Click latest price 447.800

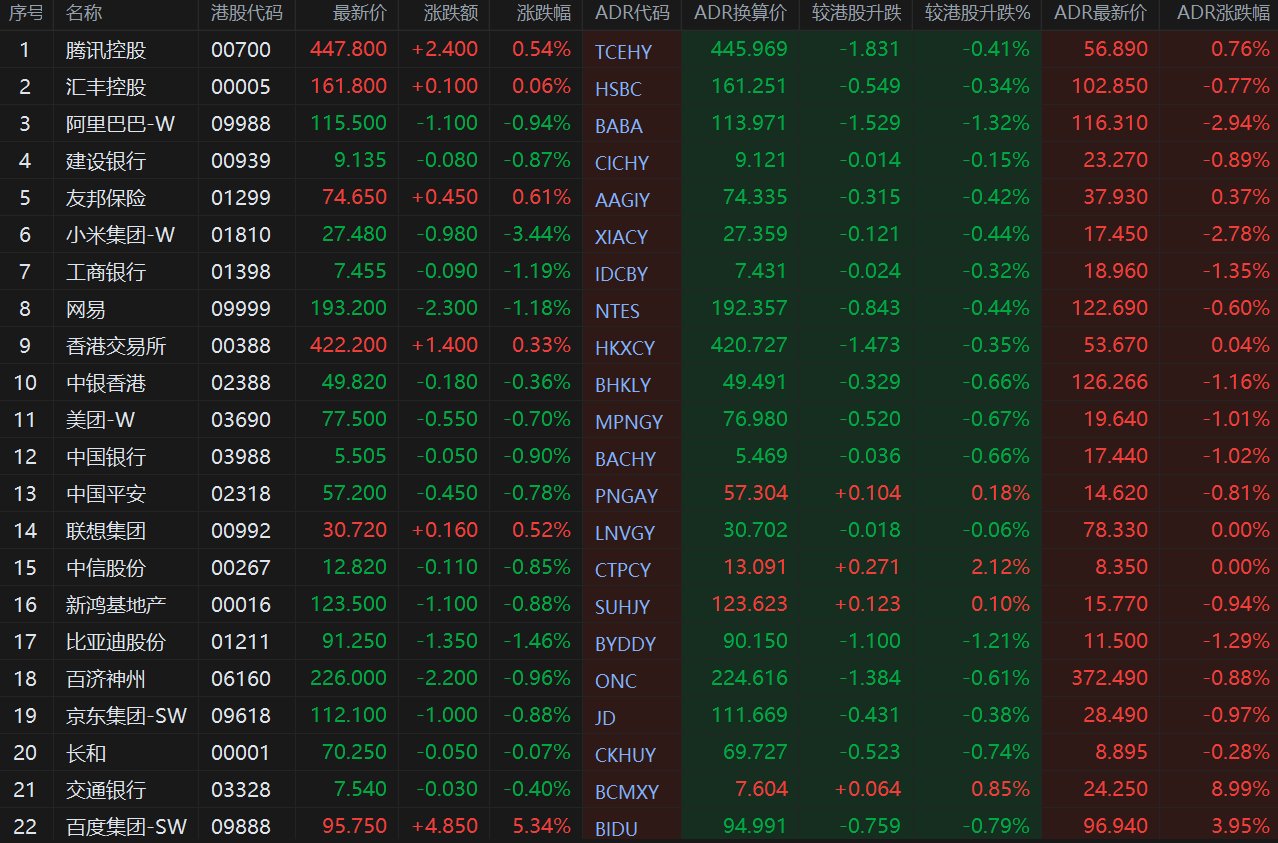[x=349, y=50]
